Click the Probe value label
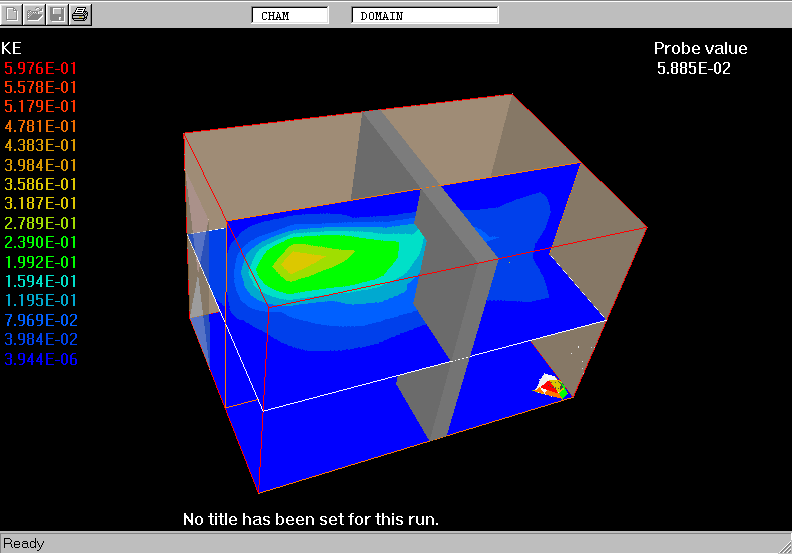This screenshot has width=792, height=554. pos(700,48)
